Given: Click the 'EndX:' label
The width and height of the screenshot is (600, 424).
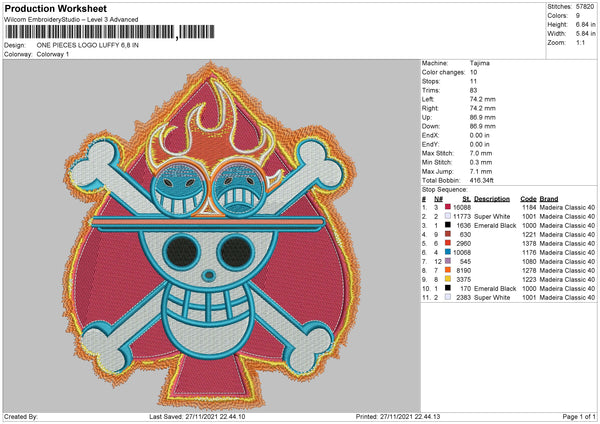Looking at the screenshot, I should (x=430, y=135).
